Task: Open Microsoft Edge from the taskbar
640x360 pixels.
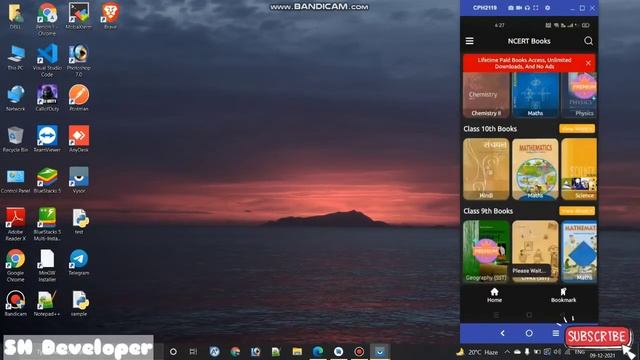Action: click(x=318, y=351)
